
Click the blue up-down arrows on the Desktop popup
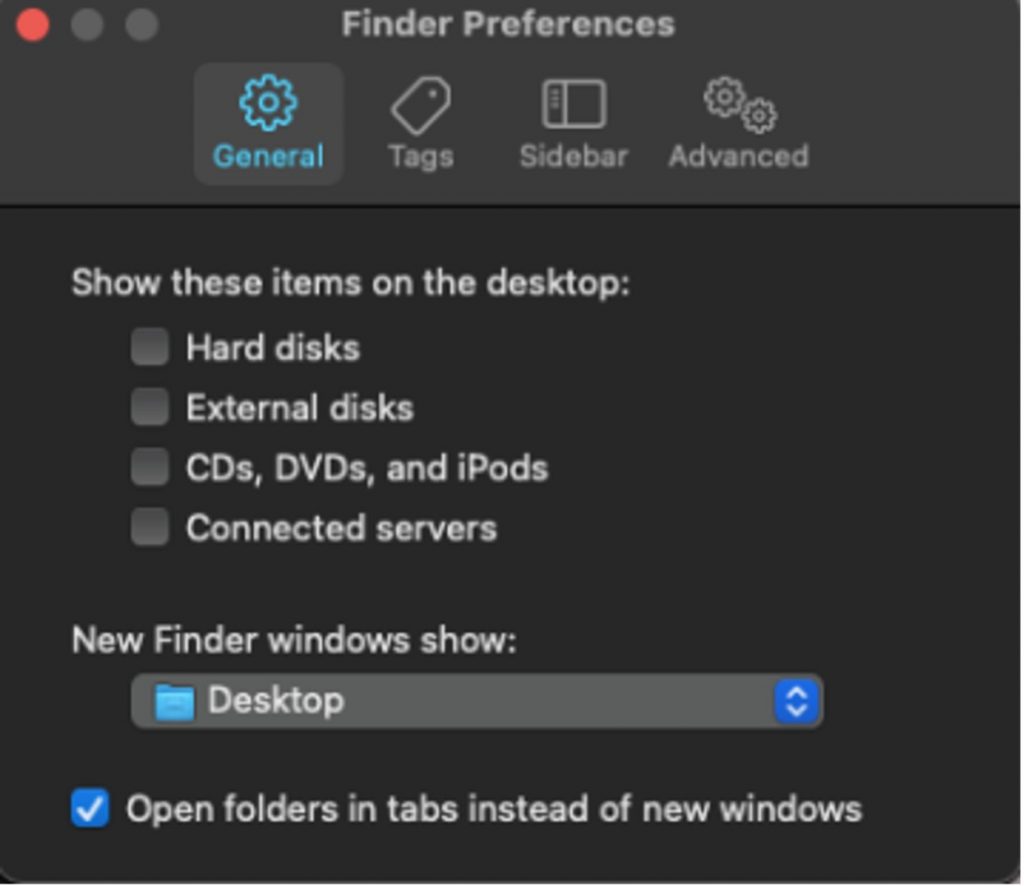tap(796, 701)
